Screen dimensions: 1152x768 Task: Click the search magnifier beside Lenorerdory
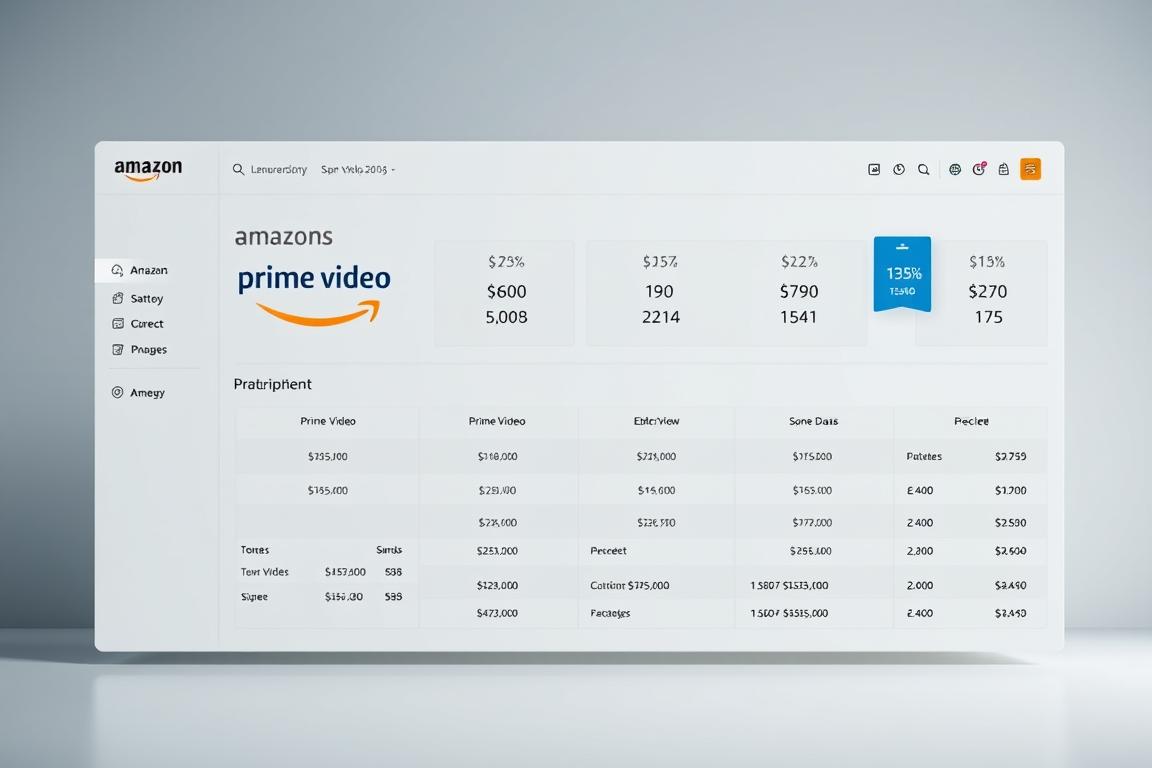[x=238, y=170]
